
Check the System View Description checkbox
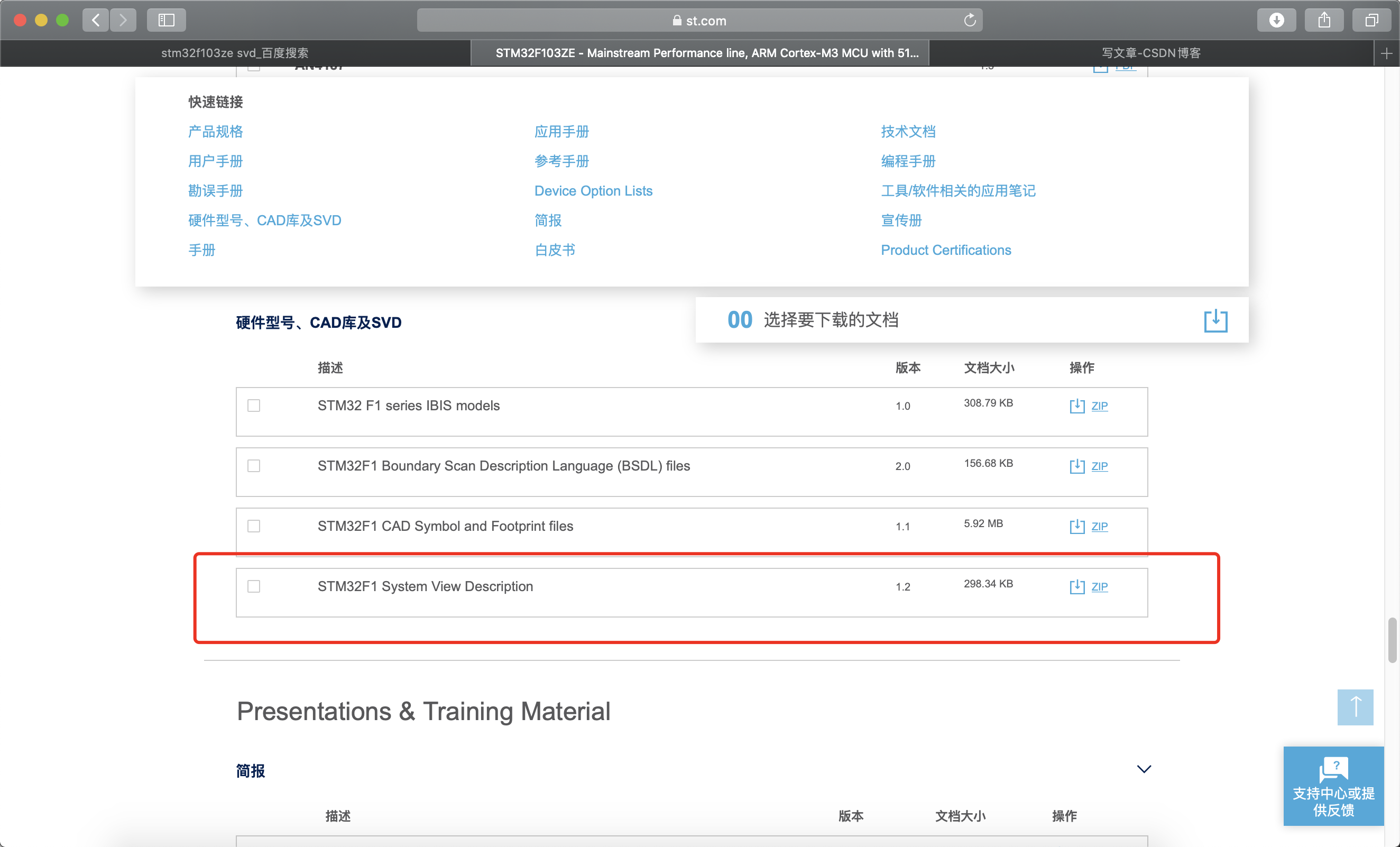254,586
